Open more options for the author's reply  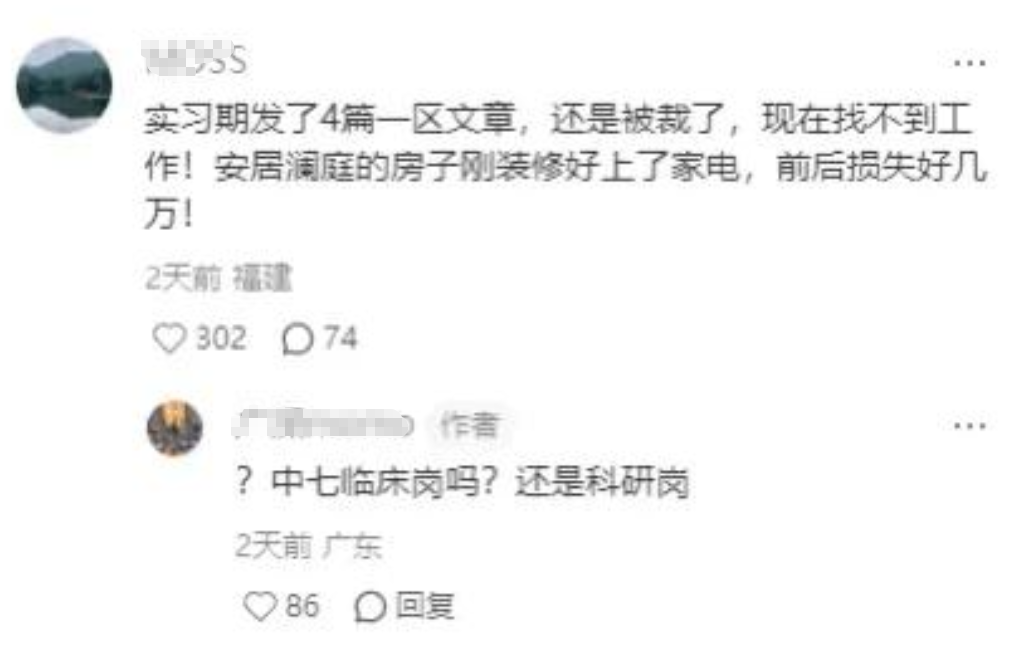pos(969,426)
